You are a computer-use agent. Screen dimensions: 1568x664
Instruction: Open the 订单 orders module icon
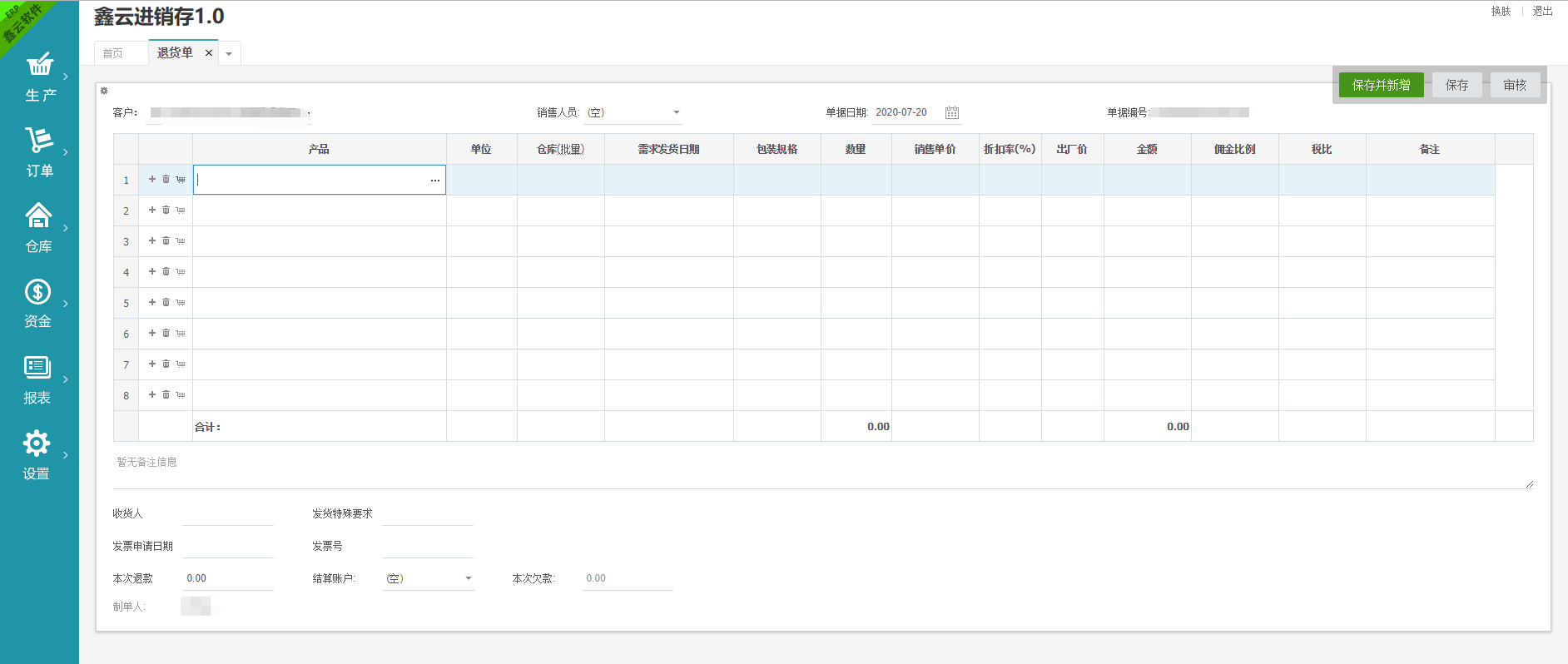(x=39, y=141)
